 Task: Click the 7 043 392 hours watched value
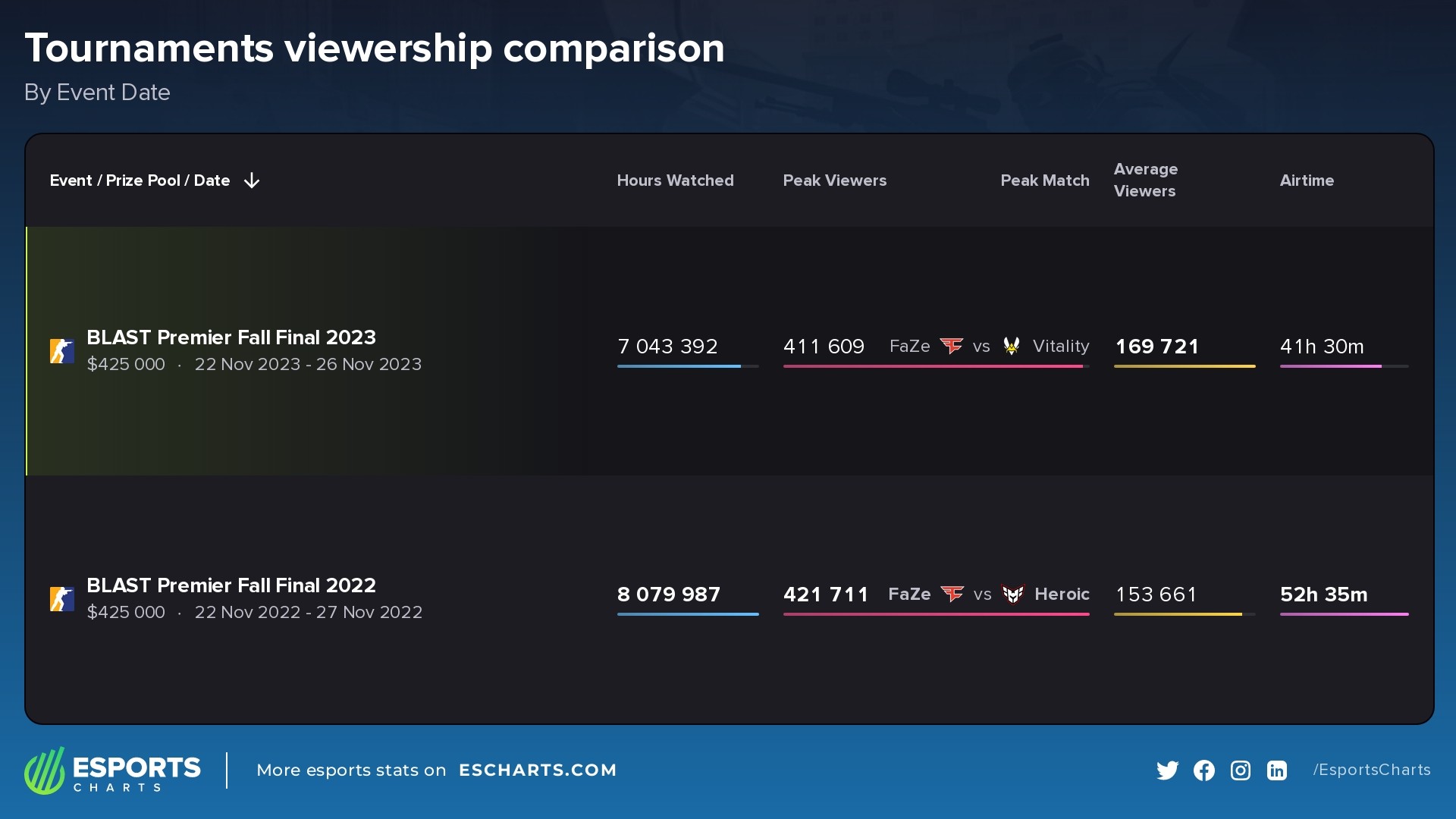667,347
